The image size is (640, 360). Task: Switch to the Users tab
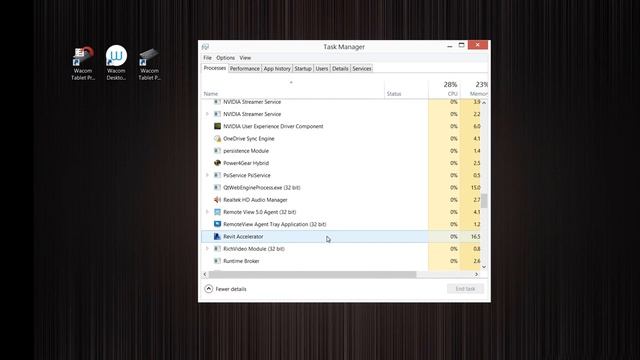tap(322, 69)
